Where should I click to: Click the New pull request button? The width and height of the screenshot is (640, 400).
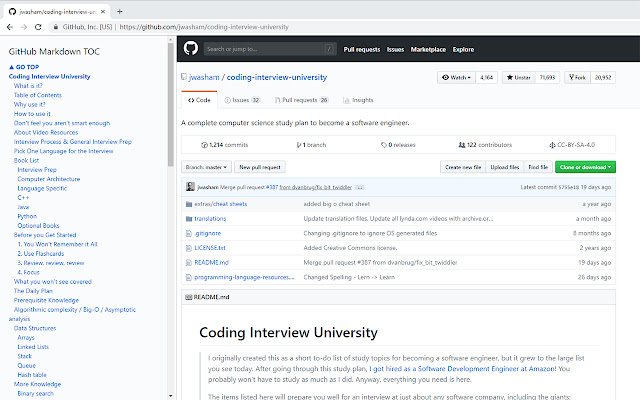[x=260, y=167]
